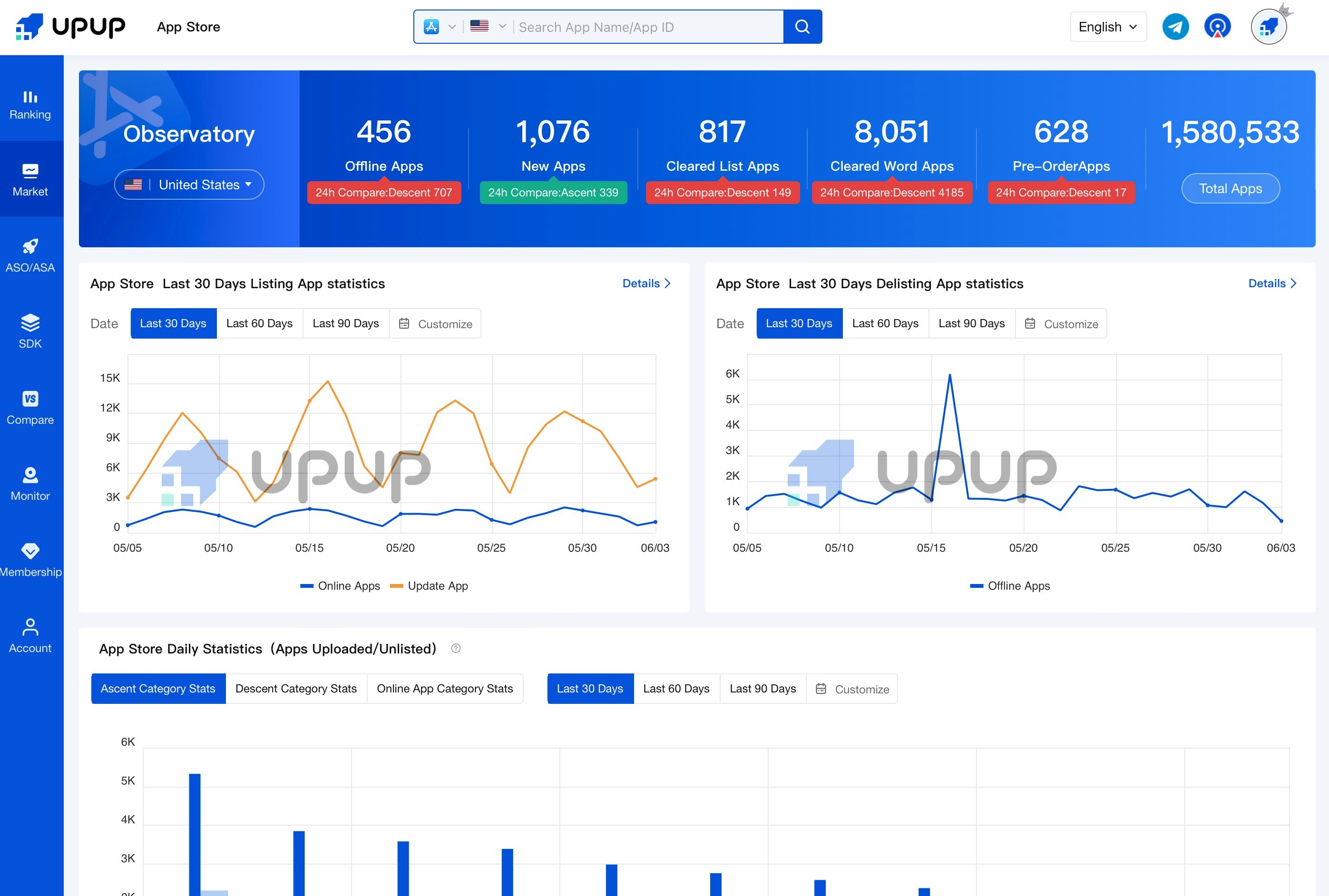Click the help icon beside Daily Statistics
Image resolution: width=1329 pixels, height=896 pixels.
[456, 649]
